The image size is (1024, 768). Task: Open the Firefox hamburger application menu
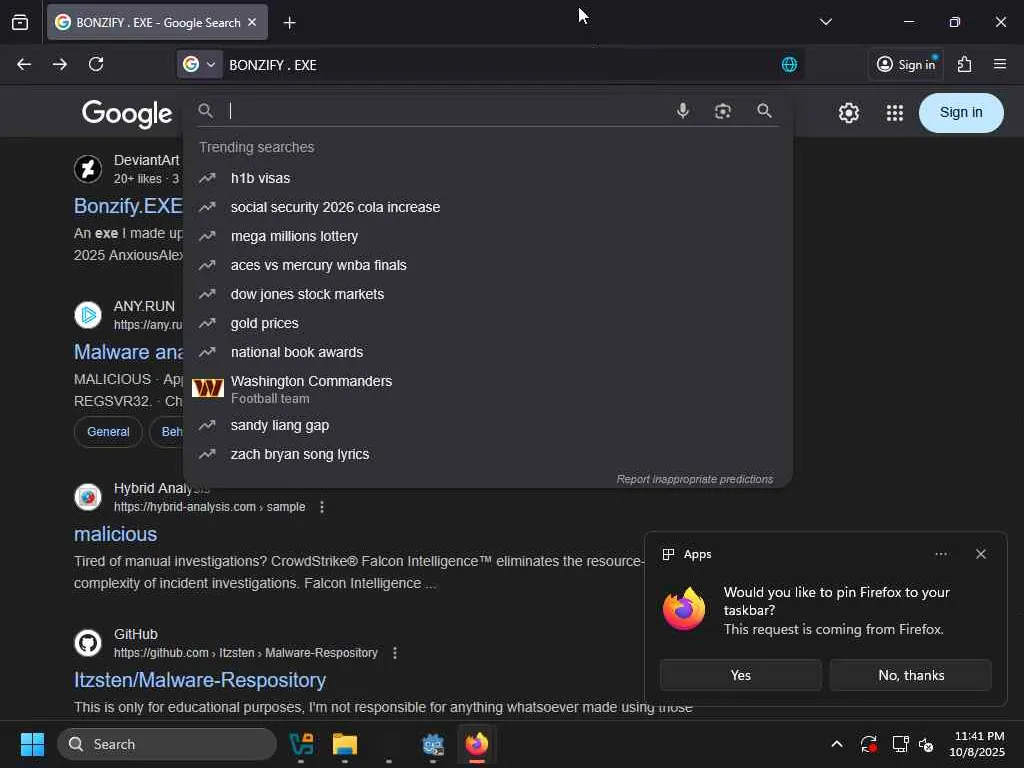pos(1000,64)
